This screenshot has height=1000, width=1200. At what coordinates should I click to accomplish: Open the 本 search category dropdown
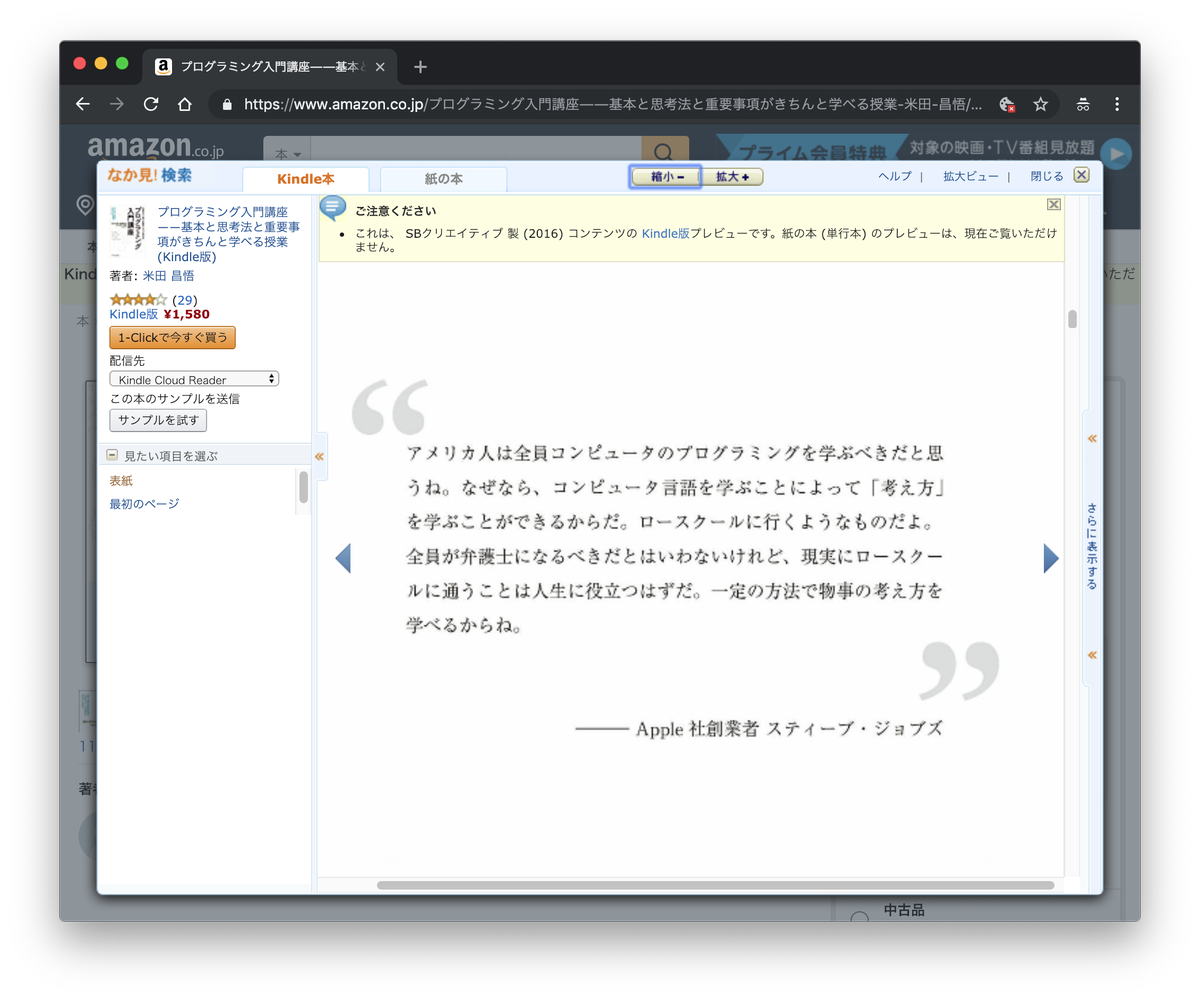[287, 153]
